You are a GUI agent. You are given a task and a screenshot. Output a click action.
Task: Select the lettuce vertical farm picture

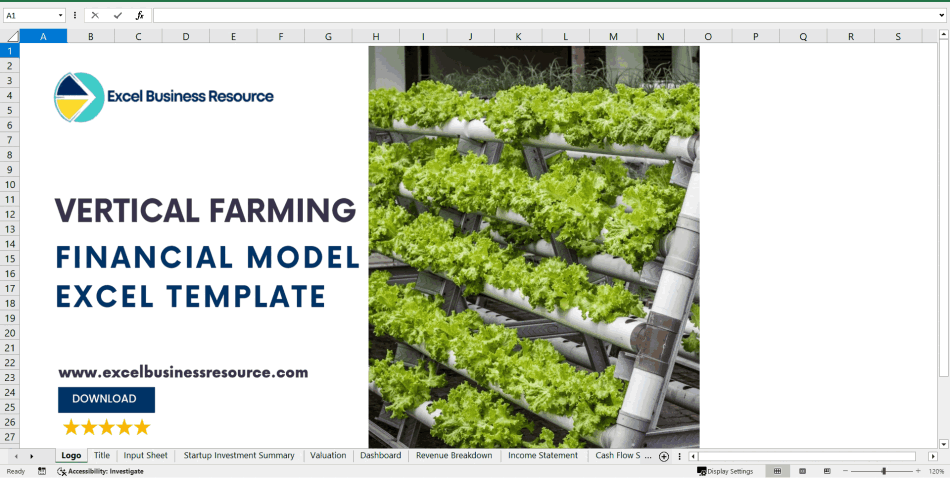[x=534, y=247]
